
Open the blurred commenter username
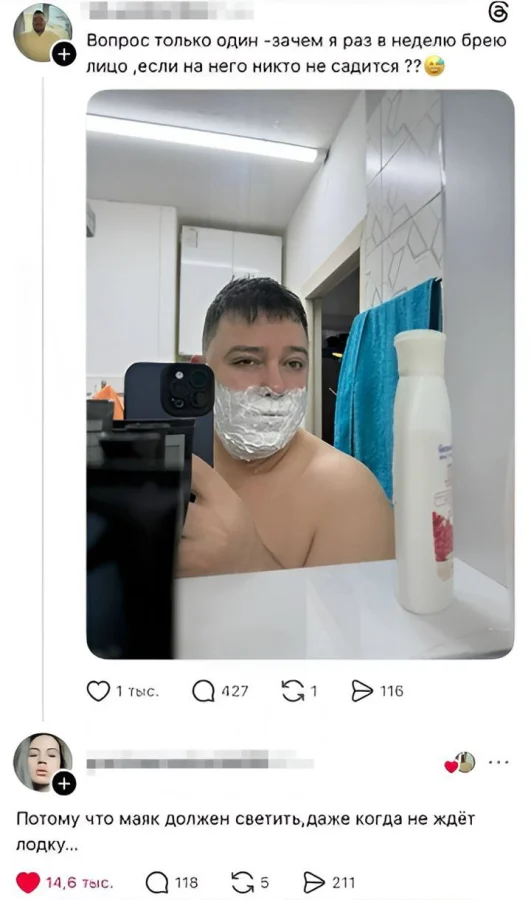click(200, 762)
